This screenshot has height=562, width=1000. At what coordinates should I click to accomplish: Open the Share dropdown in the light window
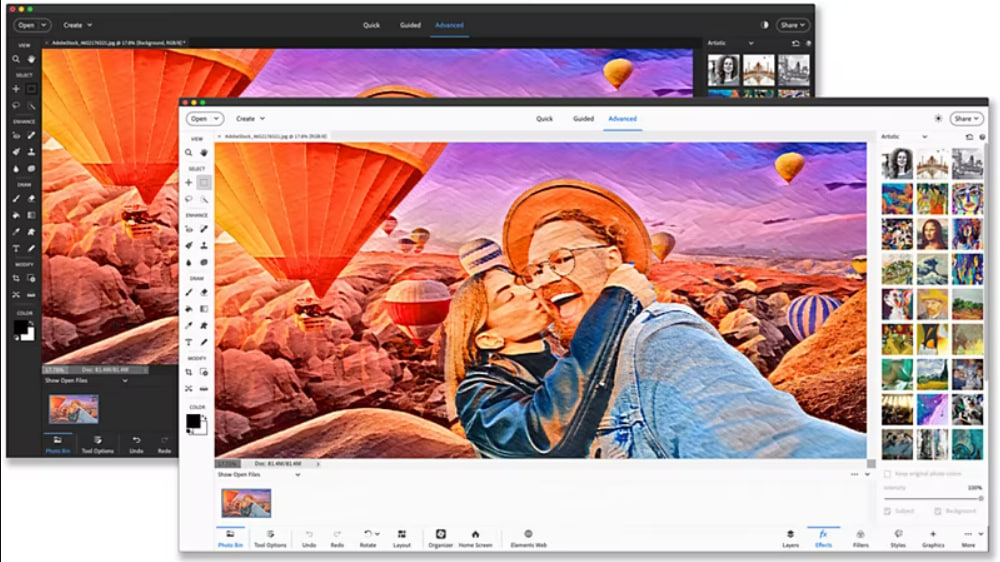pos(966,118)
